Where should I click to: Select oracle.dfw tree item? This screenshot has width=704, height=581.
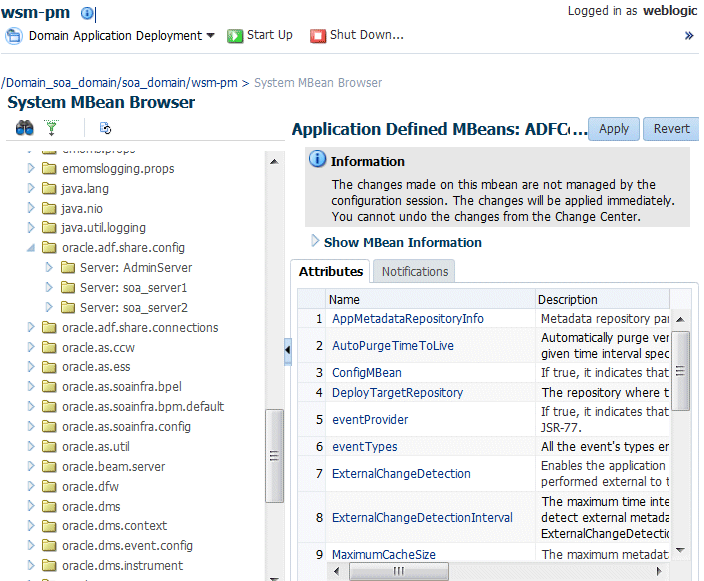(x=90, y=486)
